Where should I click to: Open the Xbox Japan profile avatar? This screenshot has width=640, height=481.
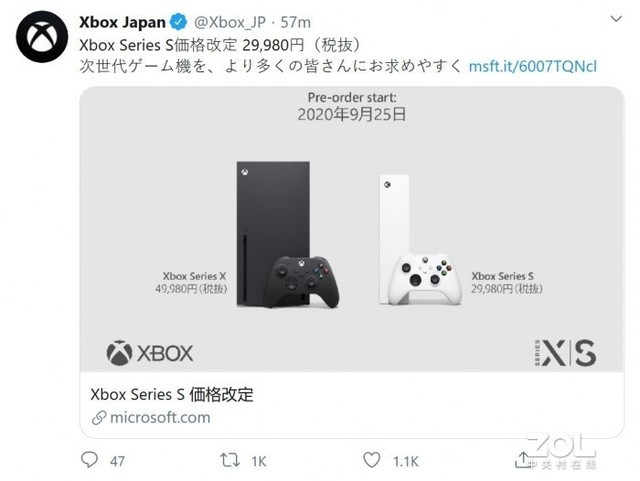click(x=42, y=37)
